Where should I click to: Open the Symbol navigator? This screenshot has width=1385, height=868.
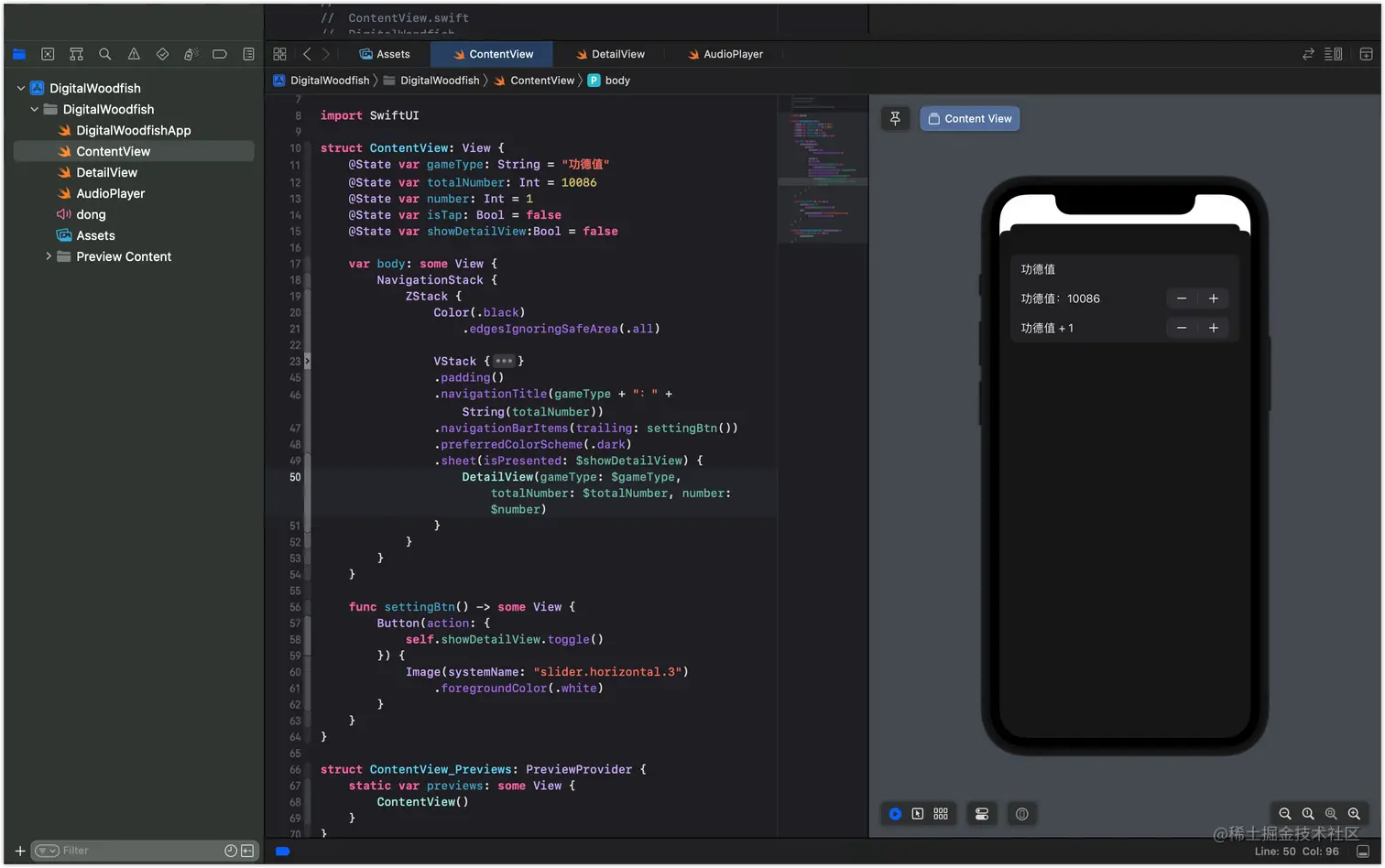point(76,54)
